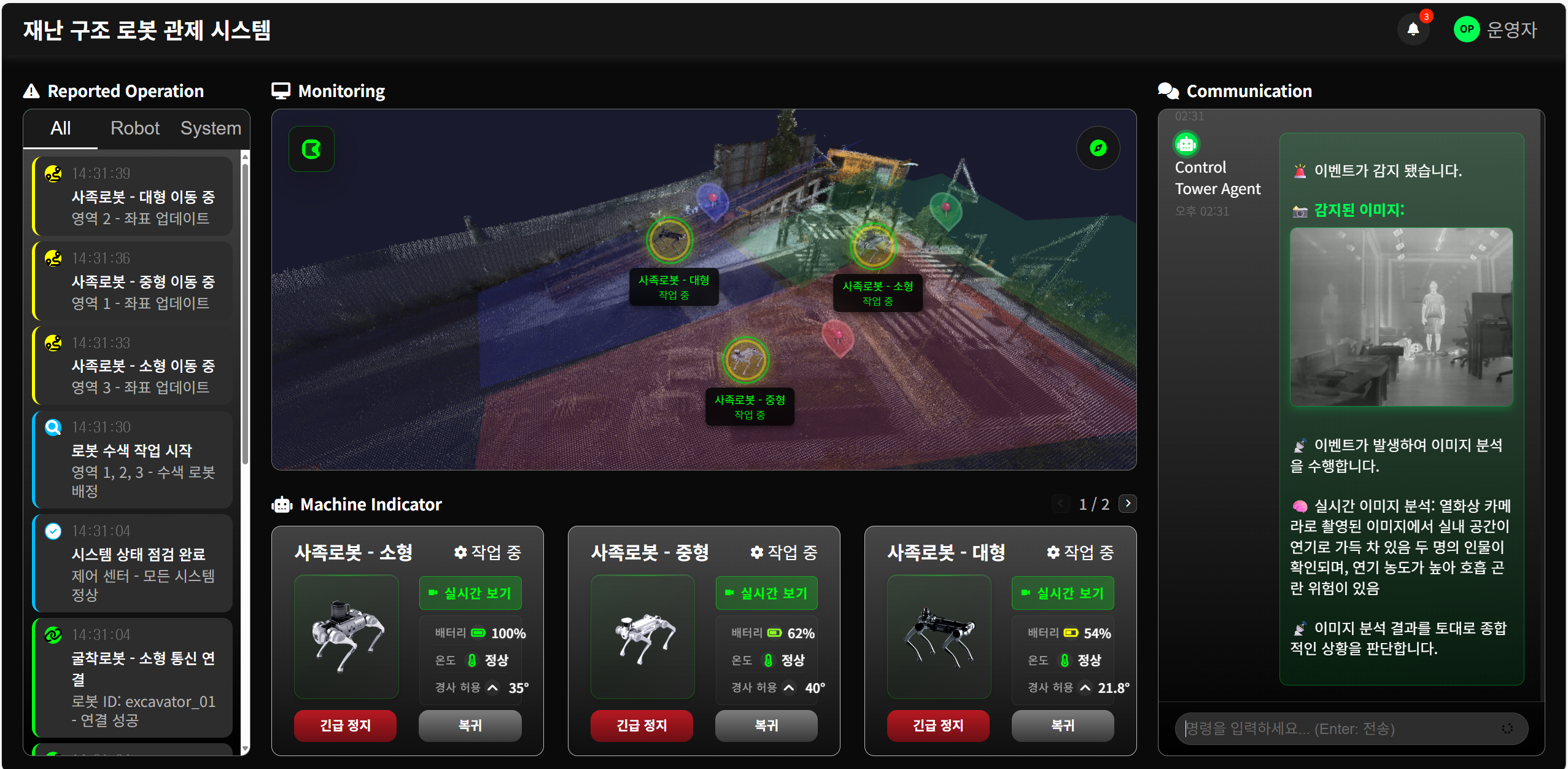
Task: Click the red location pin on map
Action: tap(838, 337)
